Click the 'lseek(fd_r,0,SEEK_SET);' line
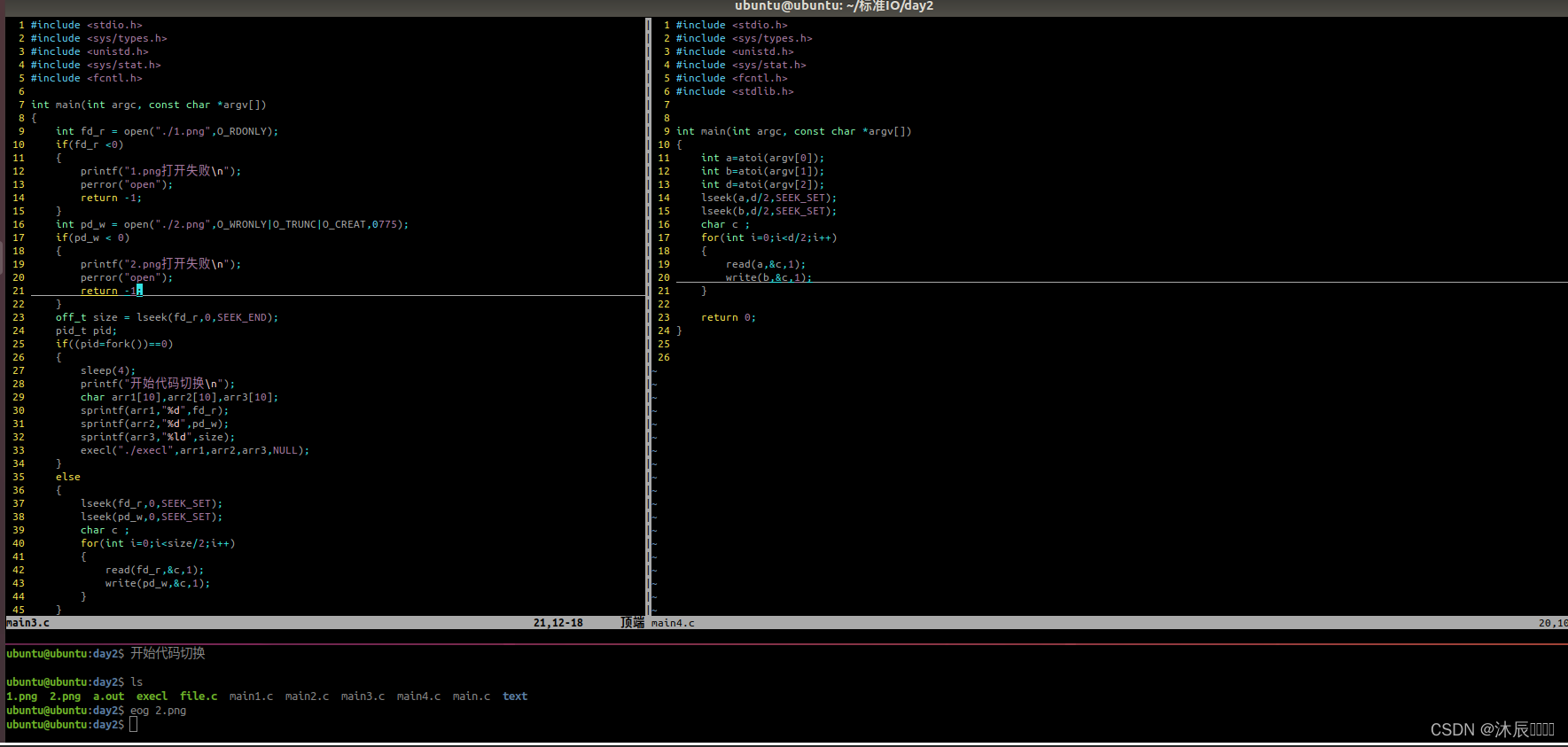This screenshot has height=747, width=1568. click(x=152, y=503)
